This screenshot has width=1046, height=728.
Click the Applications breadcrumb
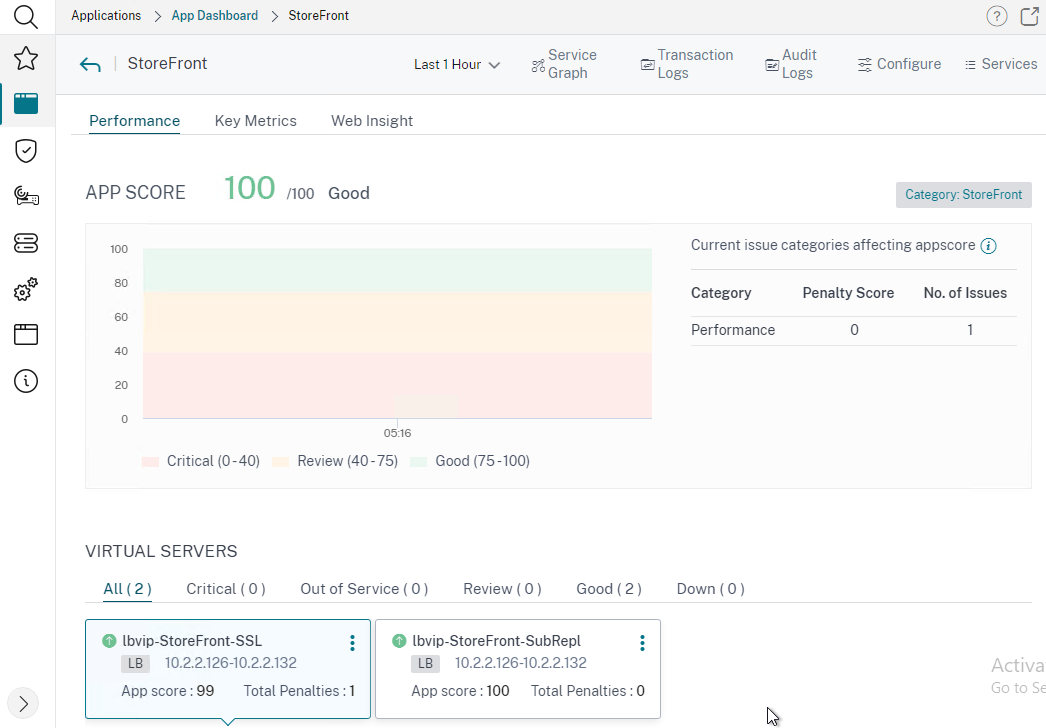pyautogui.click(x=106, y=15)
